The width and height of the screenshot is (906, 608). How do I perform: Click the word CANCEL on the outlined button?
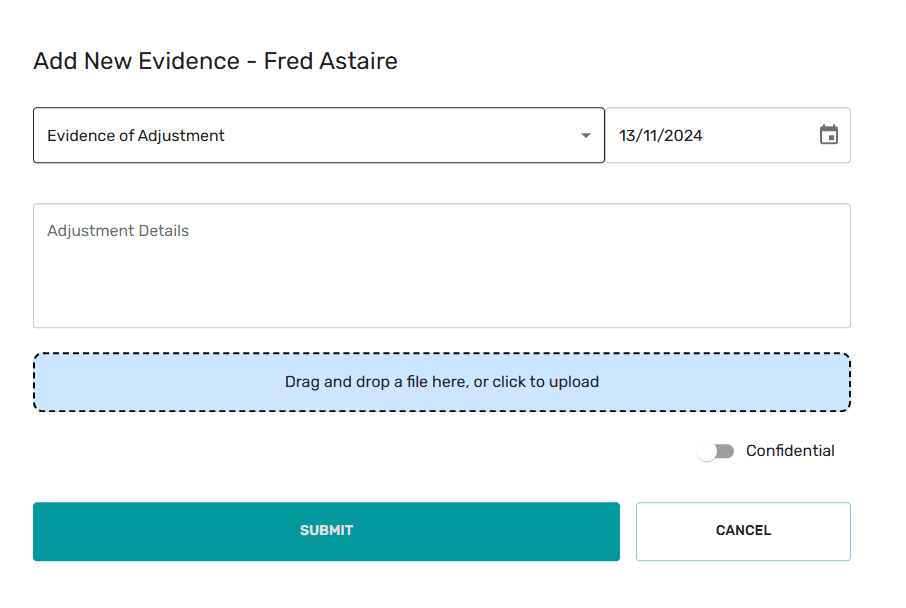coord(743,531)
